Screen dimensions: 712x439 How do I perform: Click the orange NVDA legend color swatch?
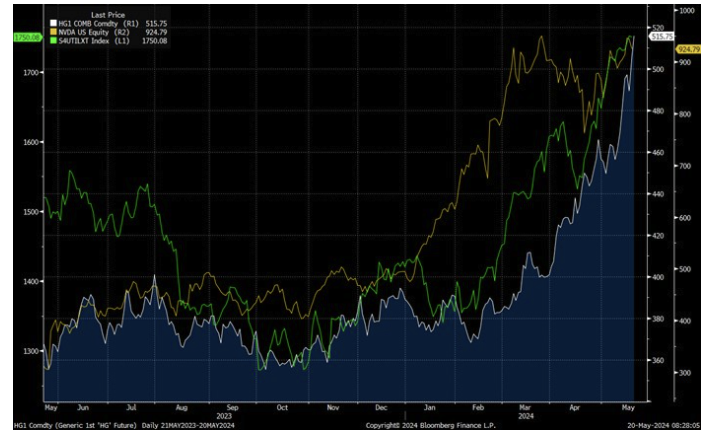(x=51, y=32)
